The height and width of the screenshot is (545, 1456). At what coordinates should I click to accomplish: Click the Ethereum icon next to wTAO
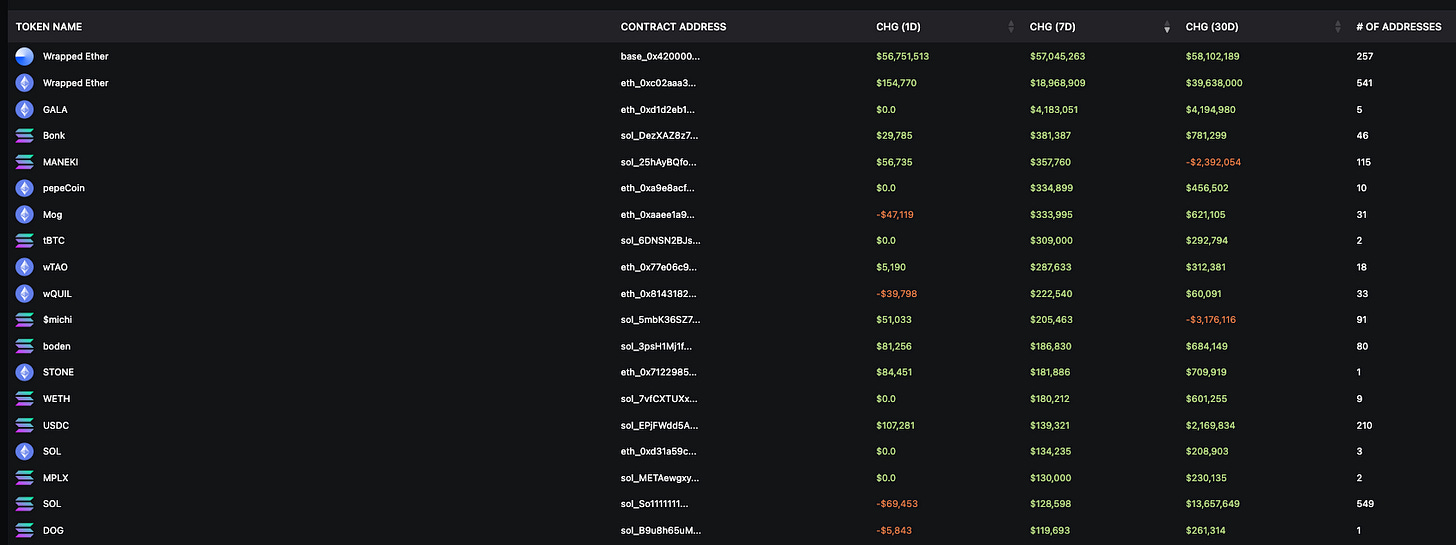click(25, 267)
